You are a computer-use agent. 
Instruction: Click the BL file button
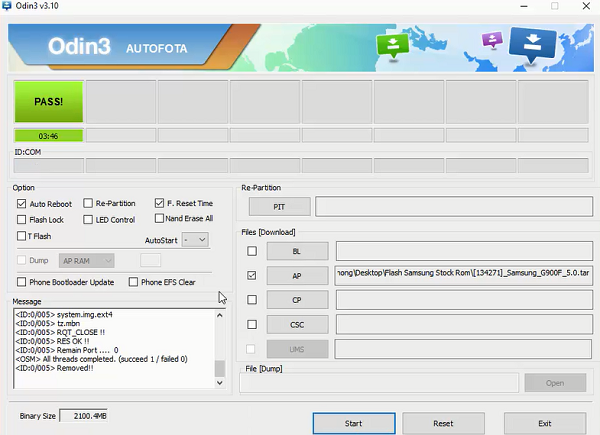[x=297, y=251]
